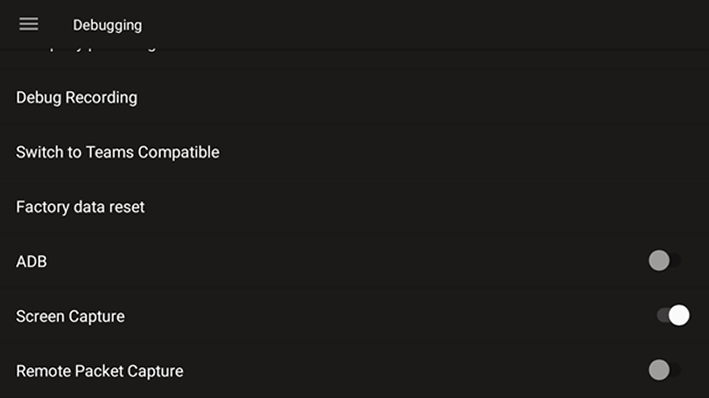The image size is (709, 398).
Task: Click the gray knob of the ADB switch
Action: coord(659,261)
